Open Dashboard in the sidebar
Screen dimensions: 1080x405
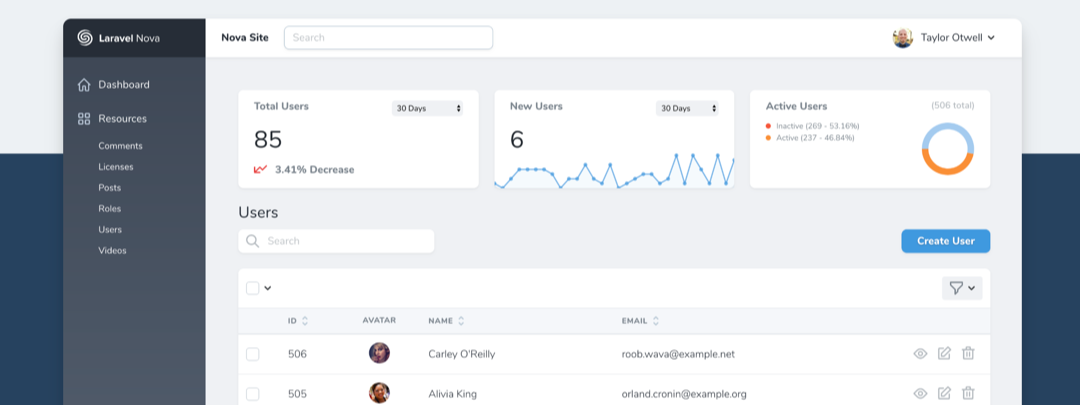[x=124, y=85]
